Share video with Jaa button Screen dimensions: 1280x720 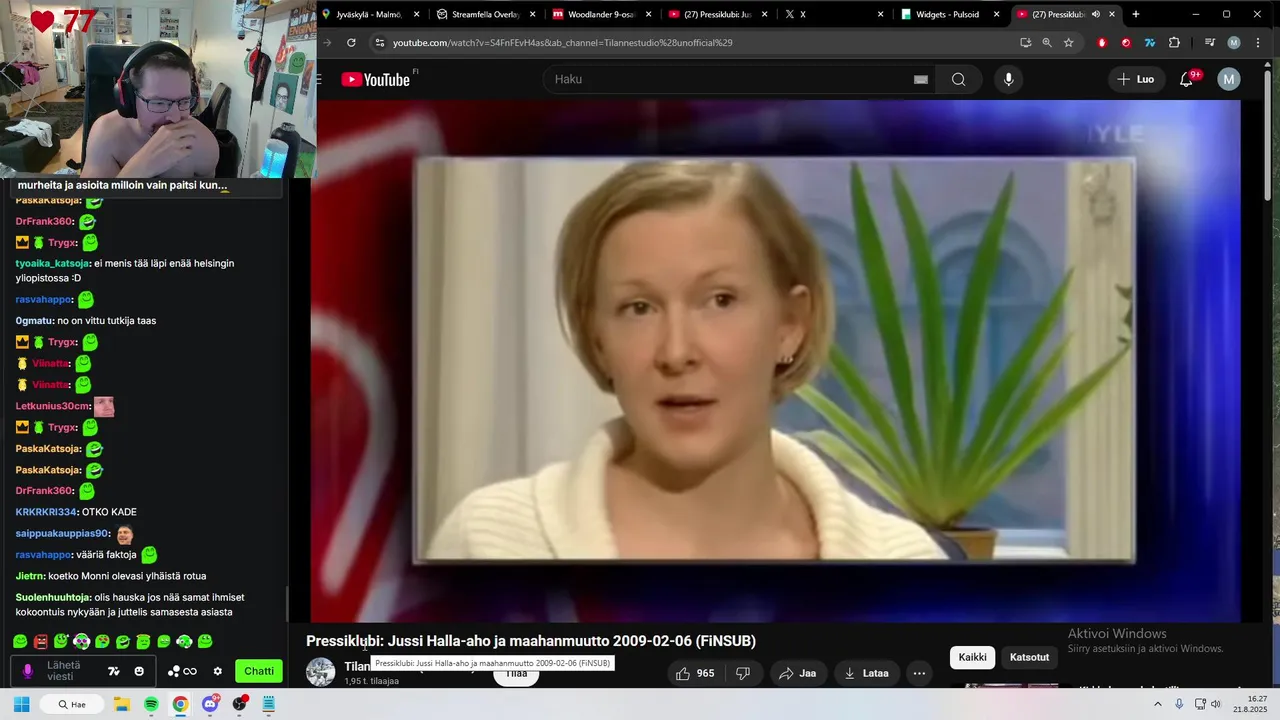[x=797, y=673]
